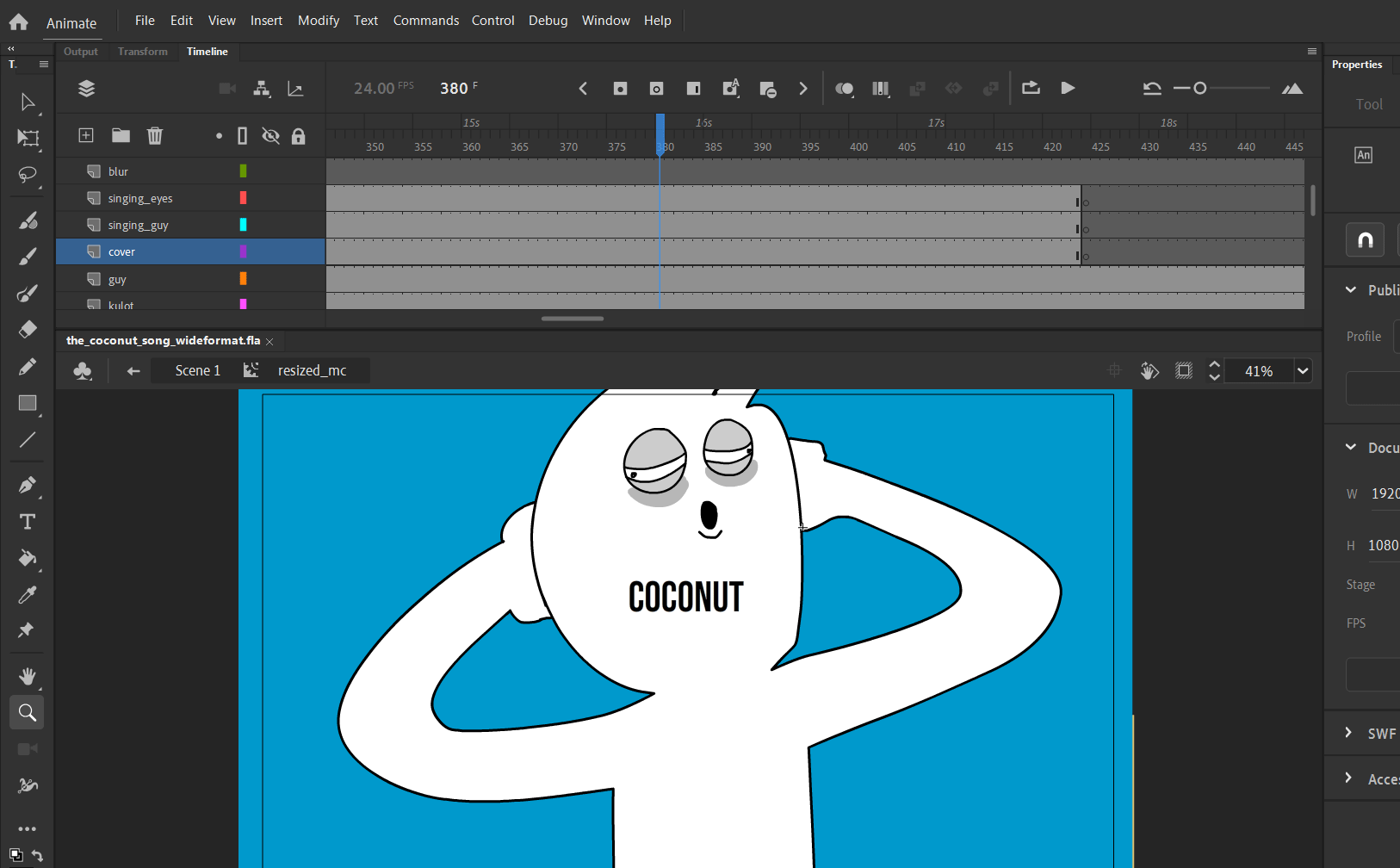The image size is (1400, 868).
Task: Select the Asset Warp pin tool
Action: click(x=26, y=630)
